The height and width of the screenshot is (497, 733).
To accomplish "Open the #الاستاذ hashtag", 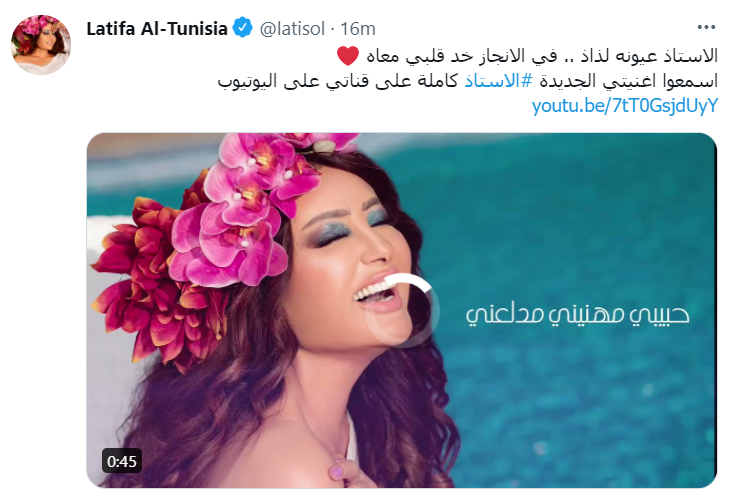I will click(498, 80).
